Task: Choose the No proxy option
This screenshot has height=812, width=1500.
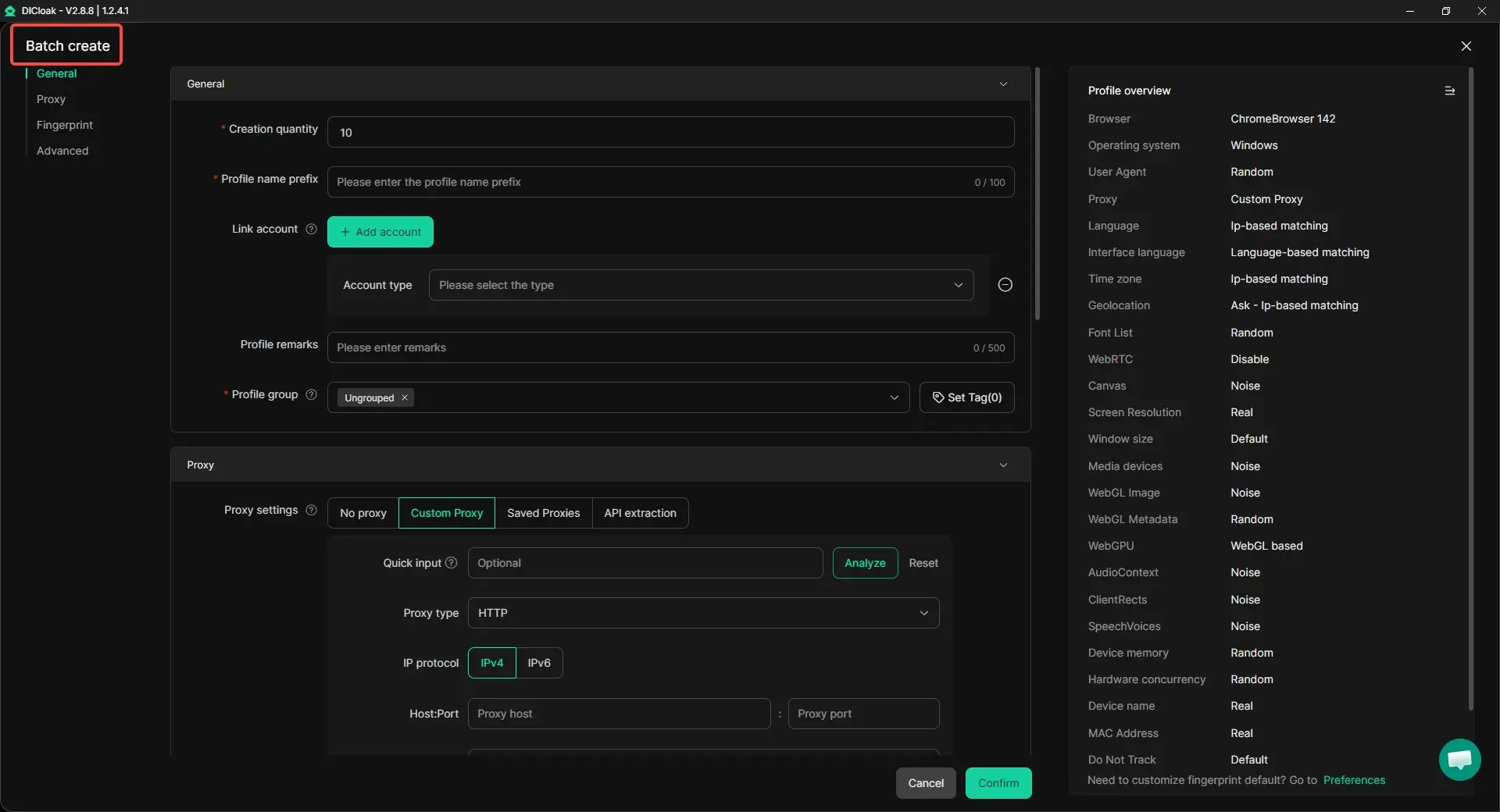Action: [362, 513]
